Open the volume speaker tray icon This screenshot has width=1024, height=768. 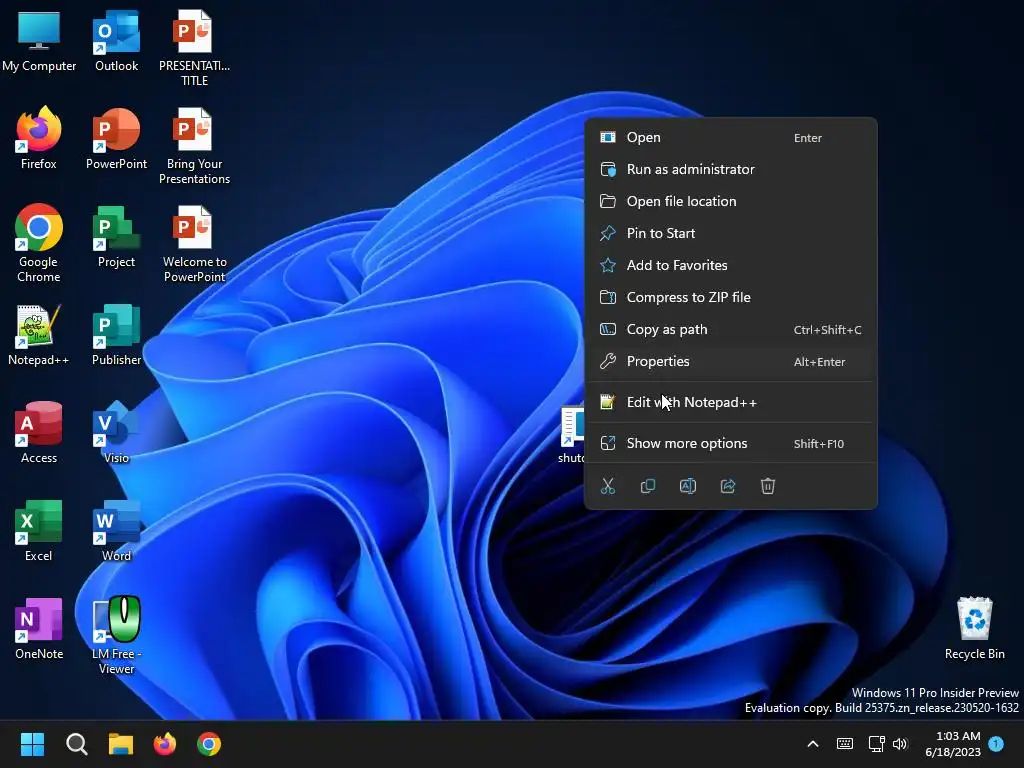(x=900, y=744)
